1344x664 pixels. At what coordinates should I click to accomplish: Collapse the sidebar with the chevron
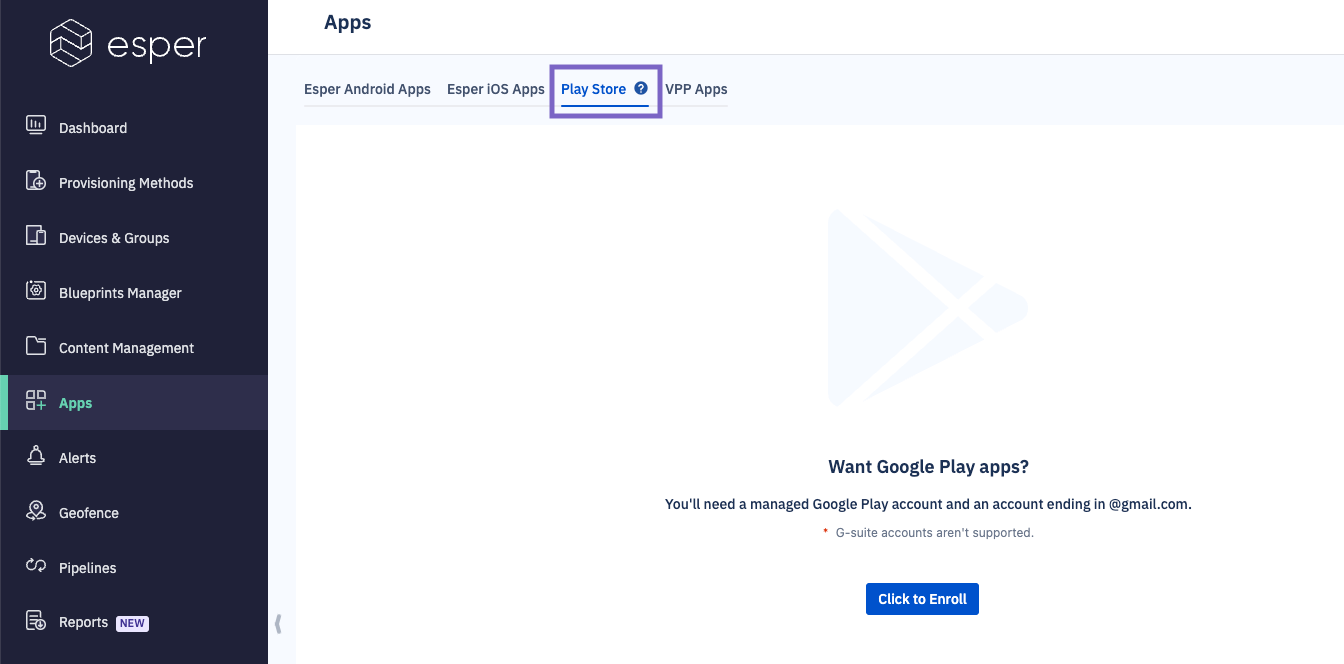(x=278, y=622)
